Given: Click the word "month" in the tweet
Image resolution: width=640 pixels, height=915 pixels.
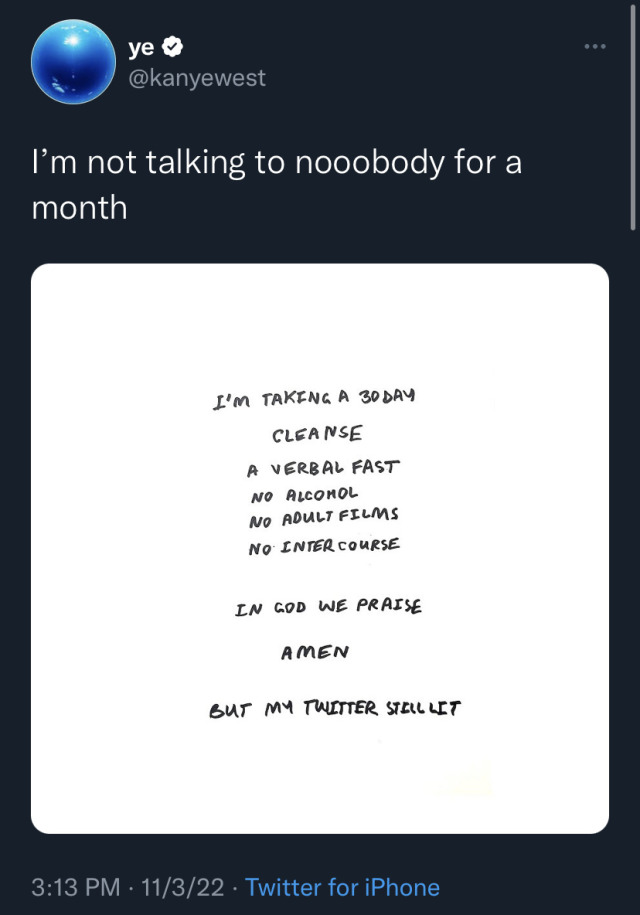Looking at the screenshot, I should [80, 208].
